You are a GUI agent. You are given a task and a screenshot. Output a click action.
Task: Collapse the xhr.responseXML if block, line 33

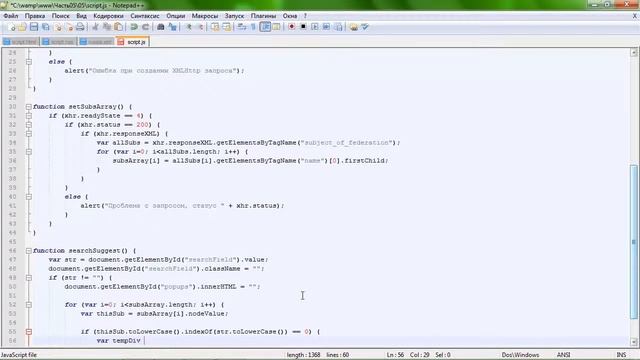29,133
